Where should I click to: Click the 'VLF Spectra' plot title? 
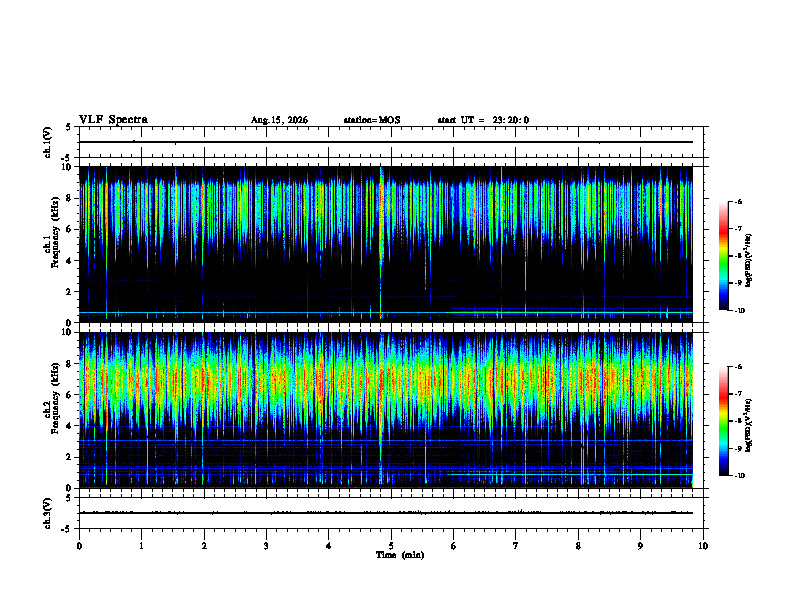[x=113, y=120]
